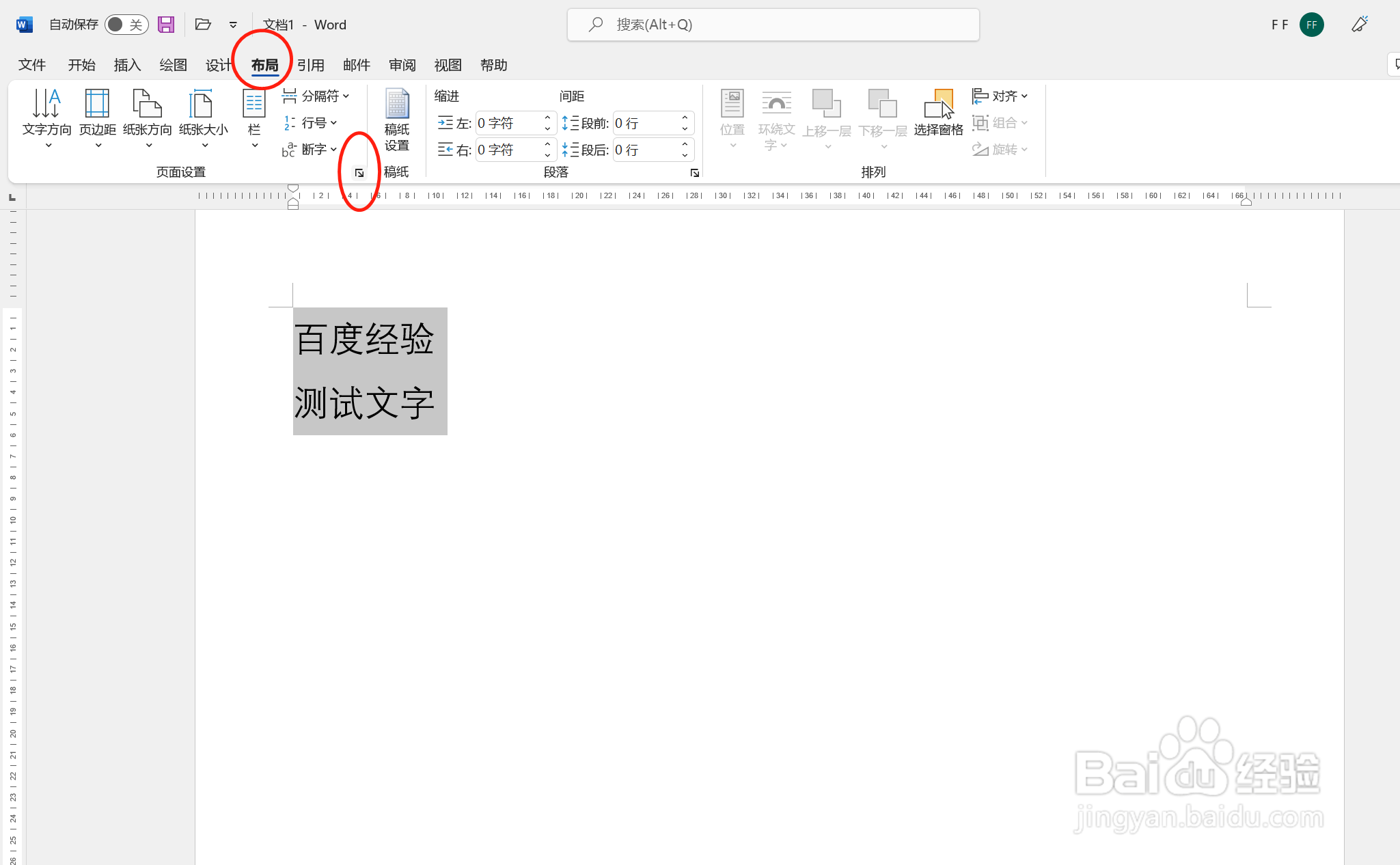
Task: Click the first-line indent marker on ruler
Action: click(293, 188)
